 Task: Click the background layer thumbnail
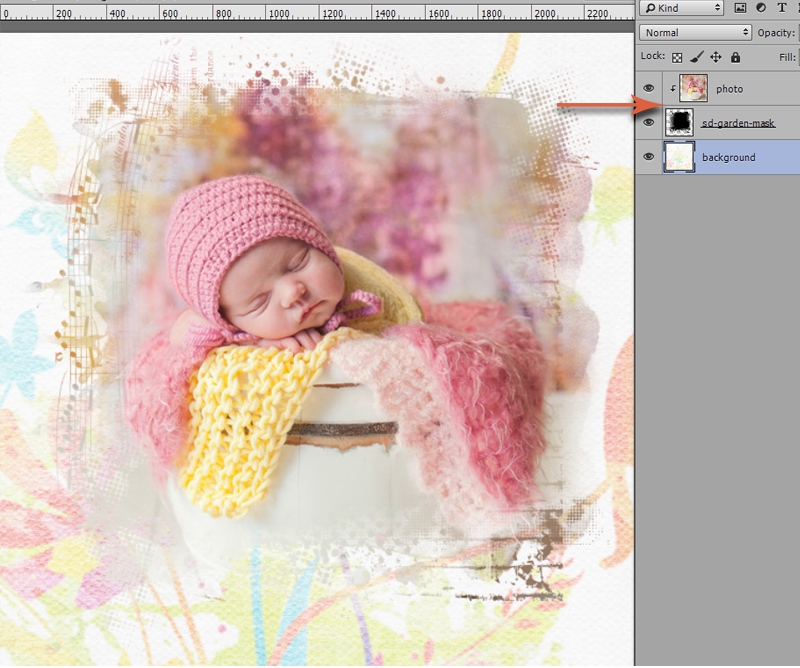pyautogui.click(x=679, y=157)
